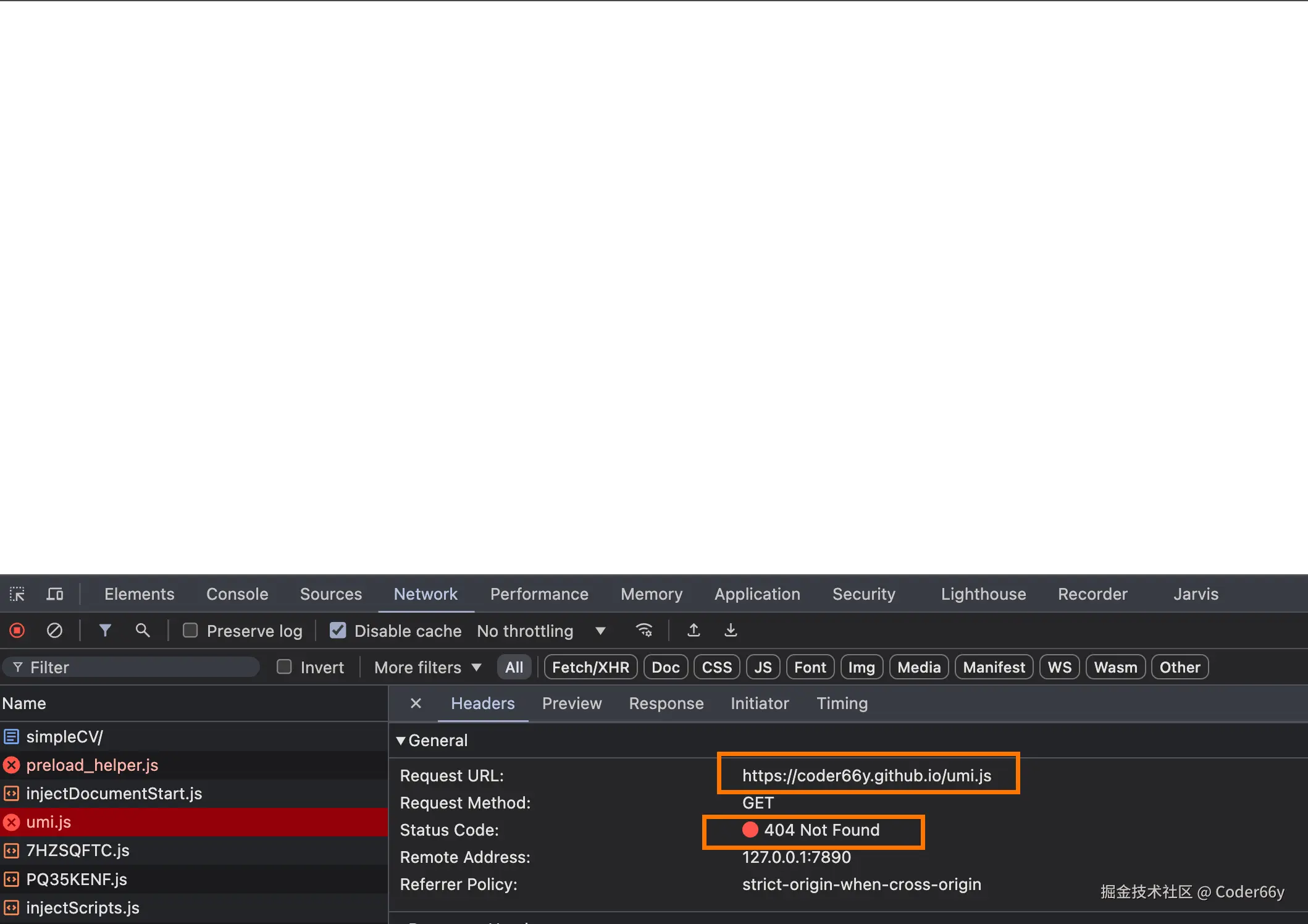Click the inspect element picker icon
1308x924 pixels.
pyautogui.click(x=17, y=594)
